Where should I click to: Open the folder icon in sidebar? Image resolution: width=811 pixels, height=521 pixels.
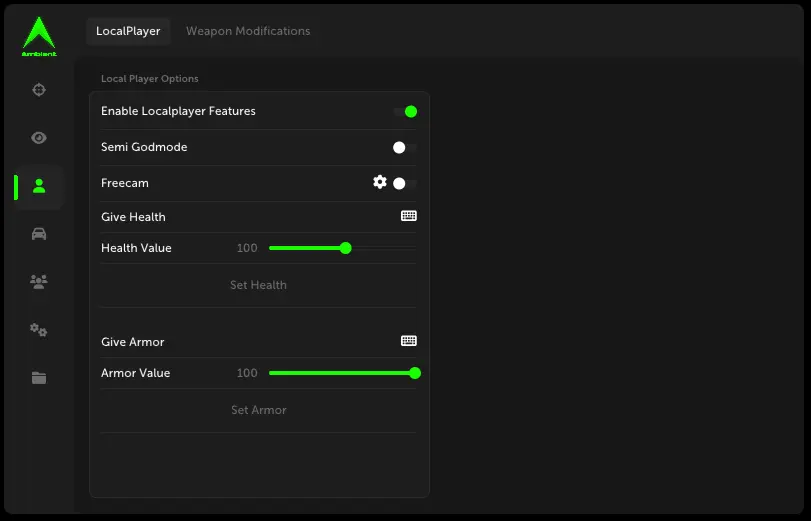39,378
